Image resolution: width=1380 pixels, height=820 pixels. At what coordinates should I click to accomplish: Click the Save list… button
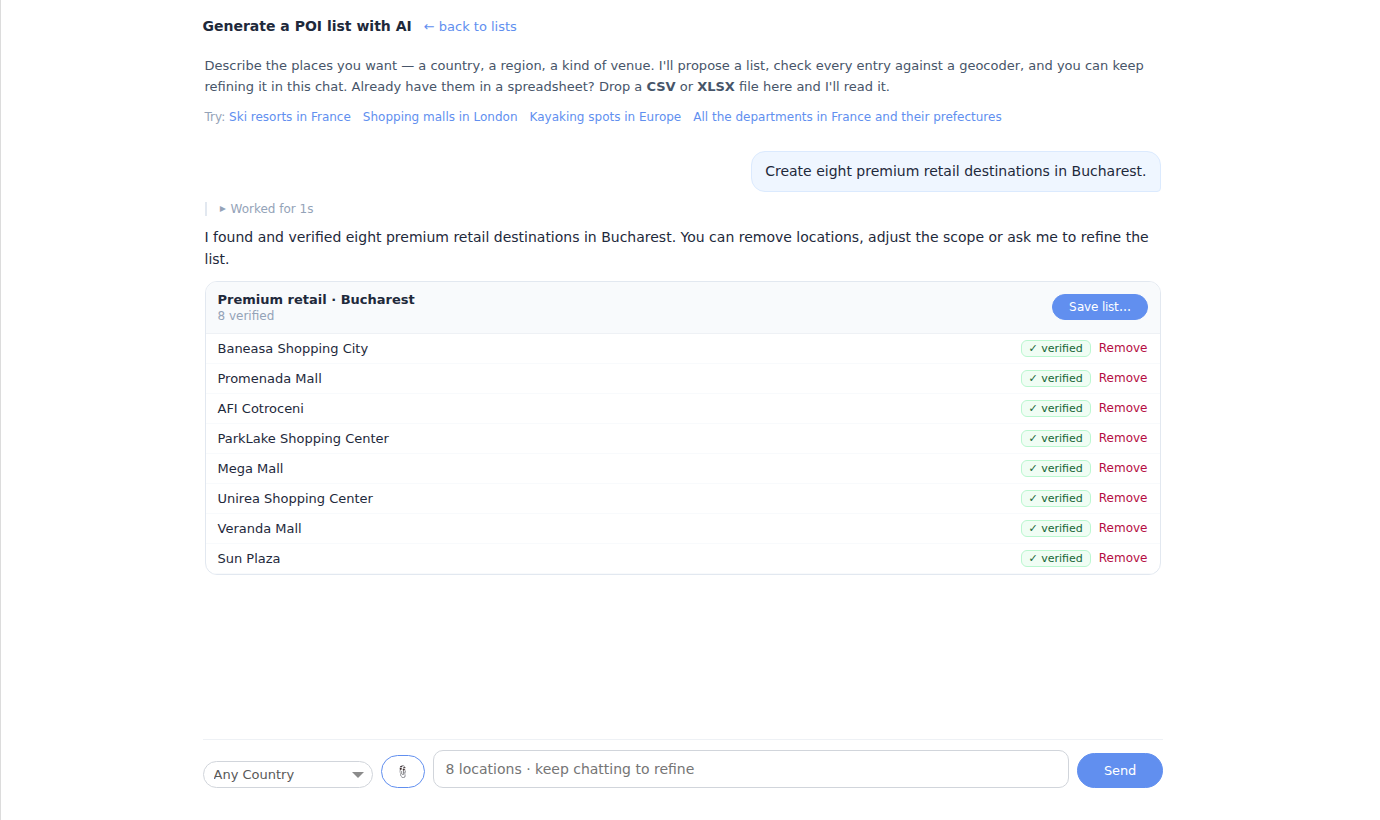(1100, 307)
